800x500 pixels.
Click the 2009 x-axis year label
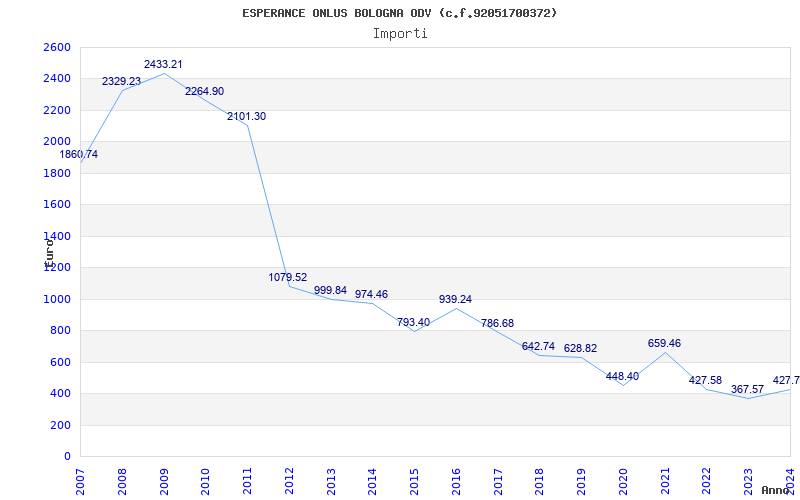click(164, 481)
